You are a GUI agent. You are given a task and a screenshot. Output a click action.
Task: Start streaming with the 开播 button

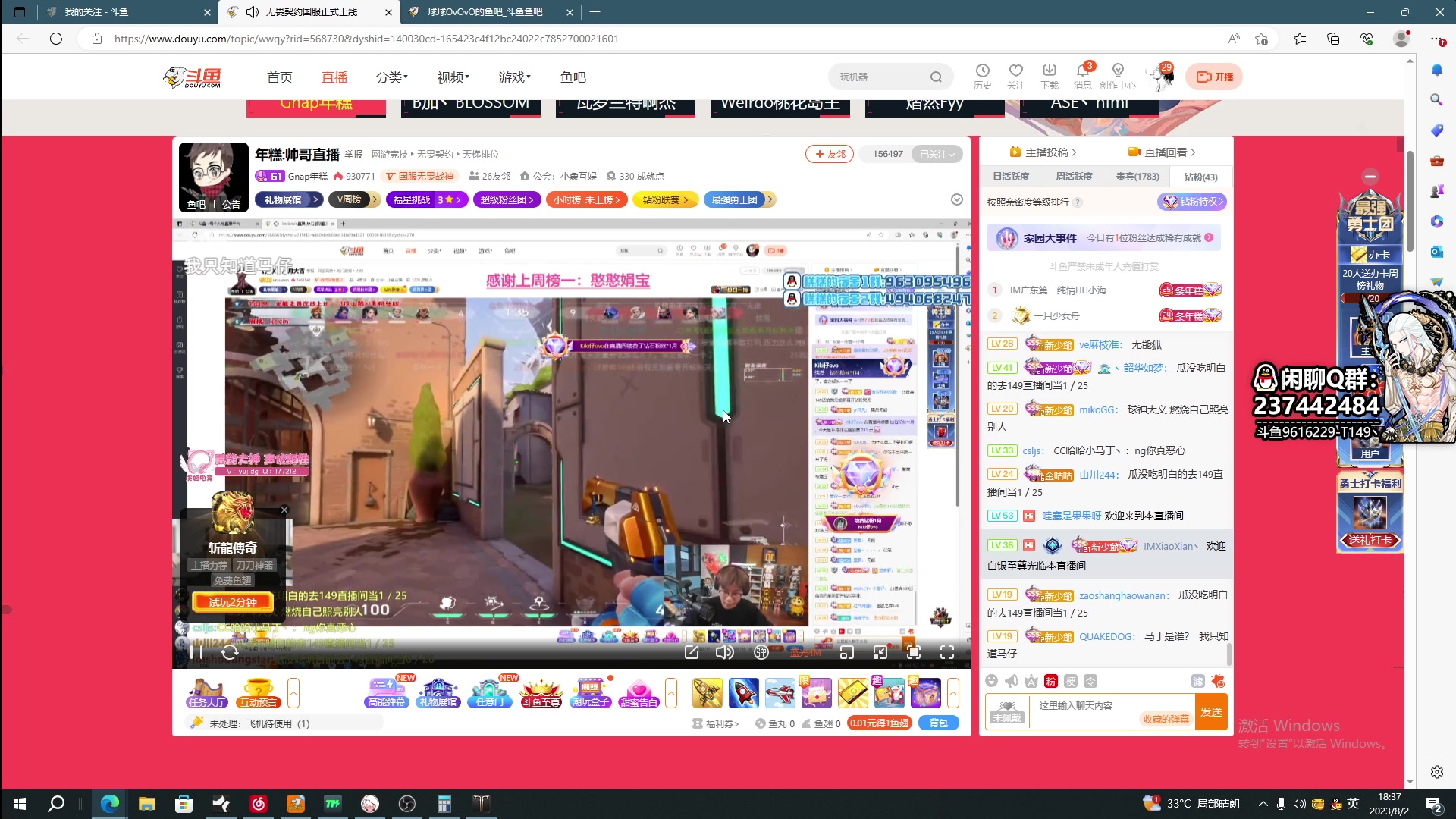pos(1215,77)
